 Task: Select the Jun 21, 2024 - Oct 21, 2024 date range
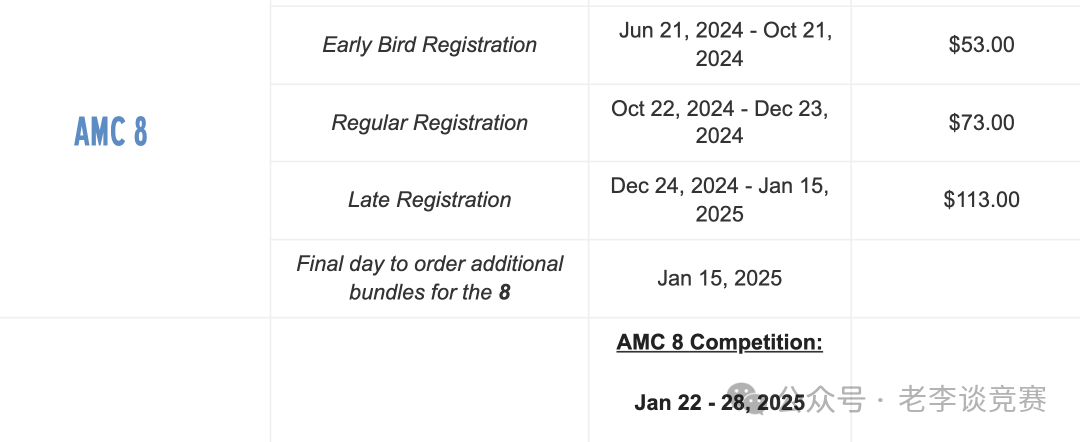[x=720, y=45]
